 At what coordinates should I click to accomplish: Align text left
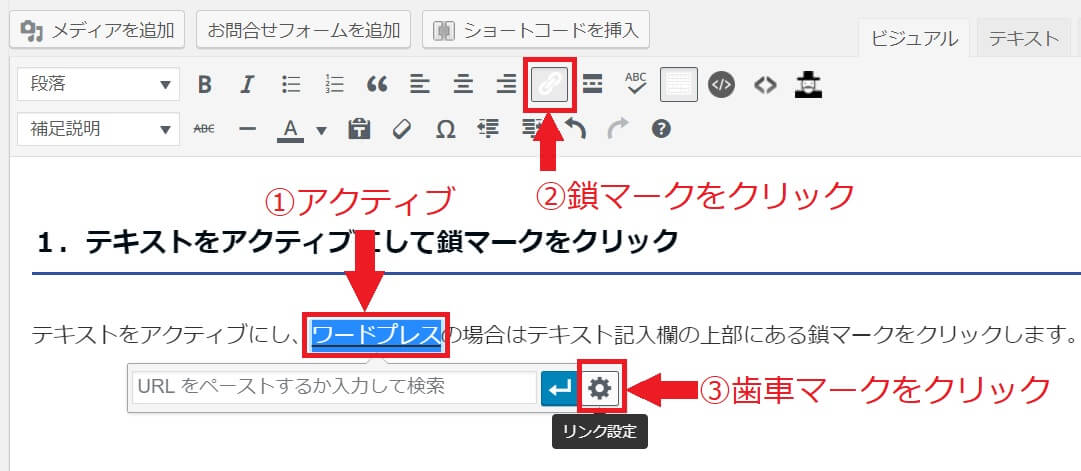pyautogui.click(x=419, y=85)
